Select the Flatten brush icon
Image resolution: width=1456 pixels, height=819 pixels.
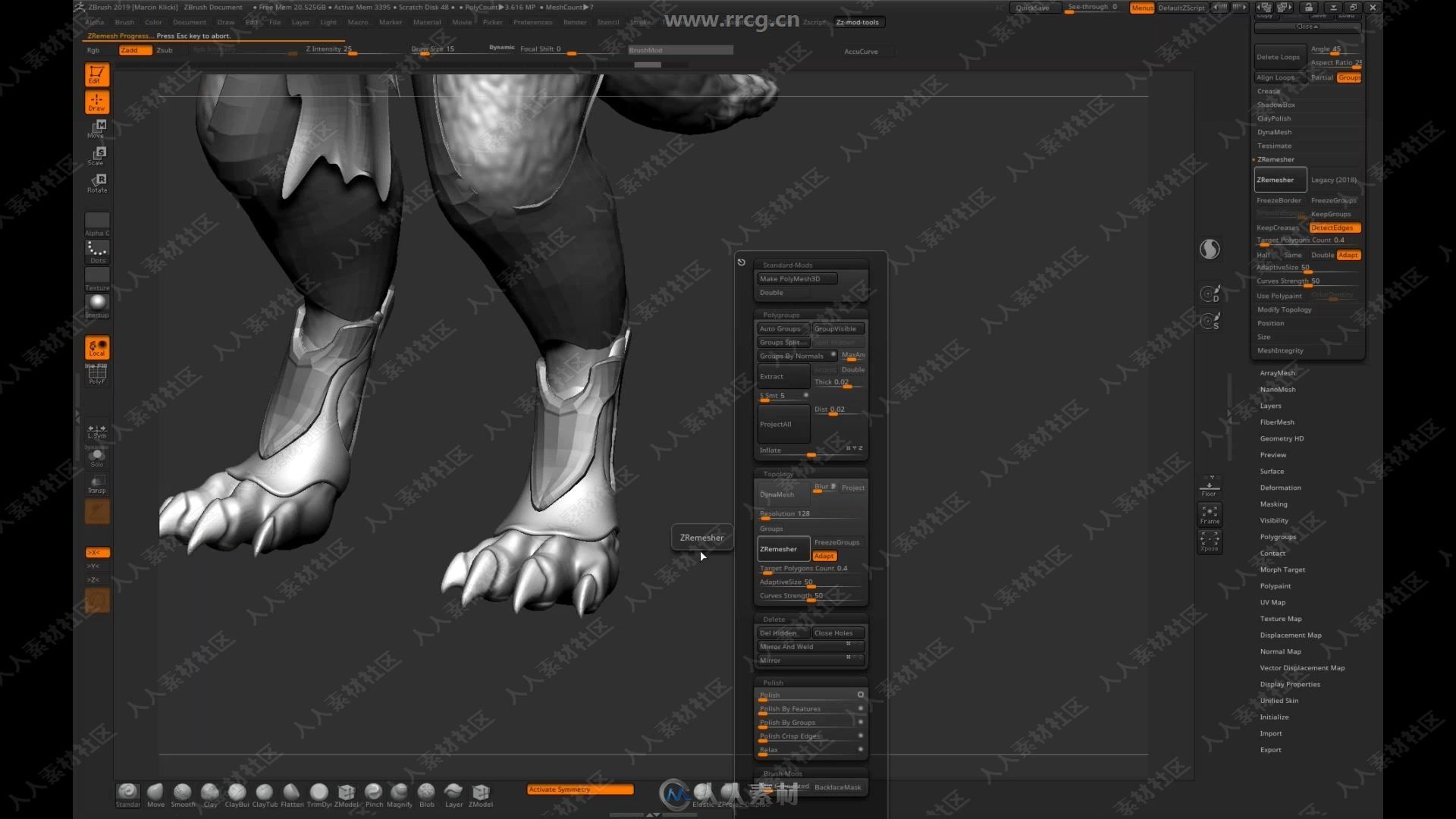coord(292,795)
